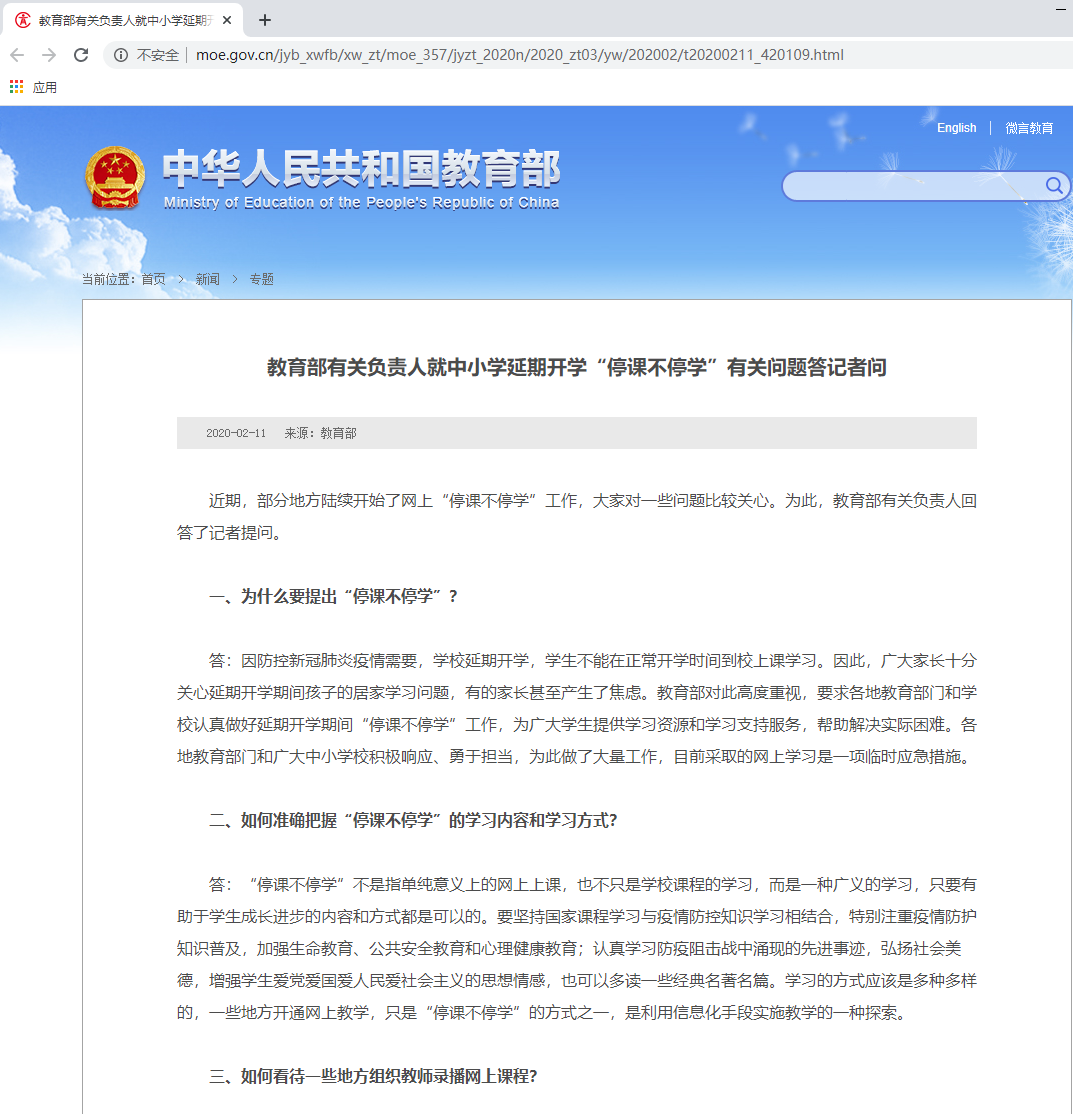Click the browser forward arrow
Screen dimensions: 1073x1114
(x=49, y=55)
